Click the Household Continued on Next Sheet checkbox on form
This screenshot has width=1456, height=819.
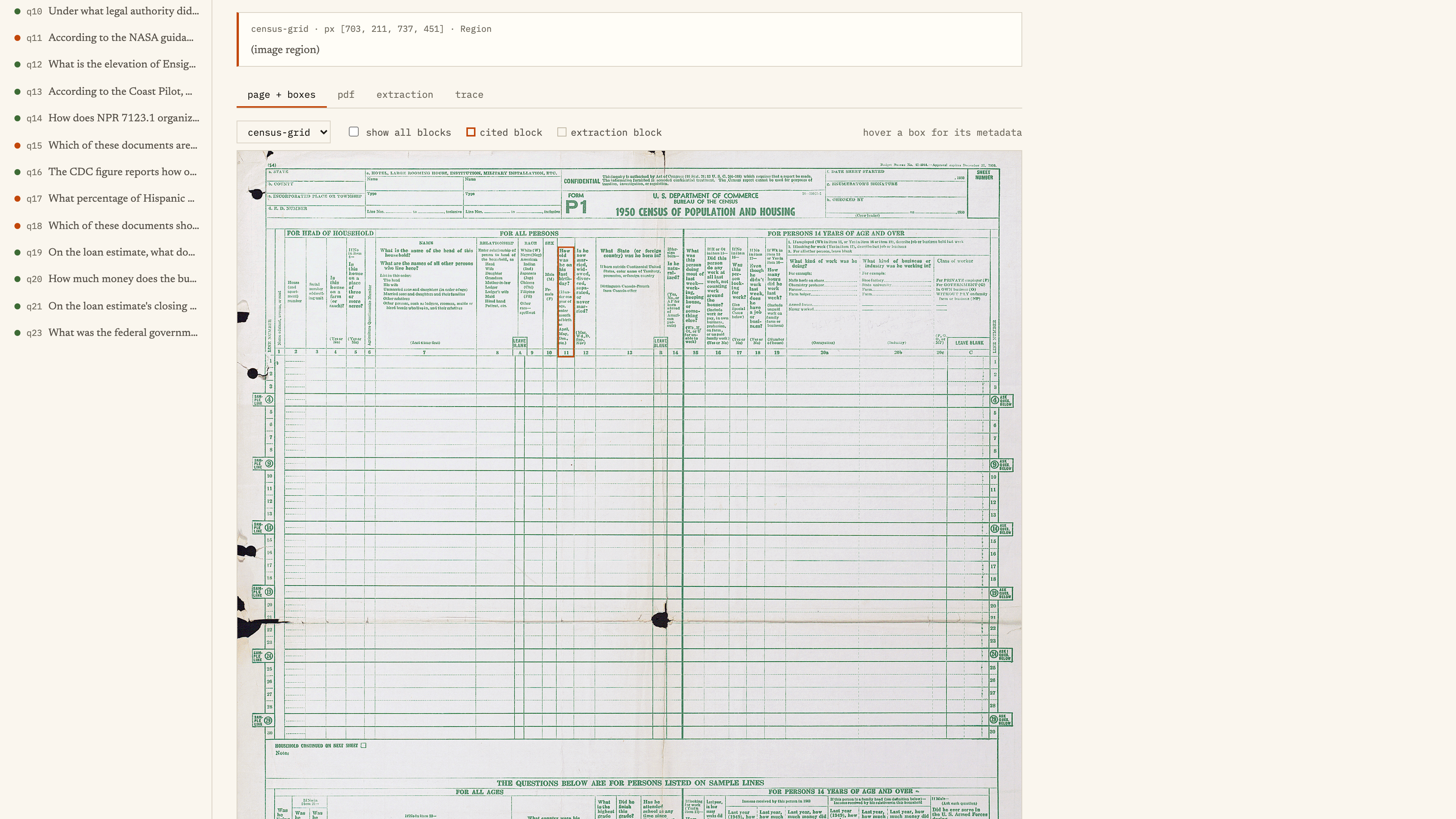point(364,745)
